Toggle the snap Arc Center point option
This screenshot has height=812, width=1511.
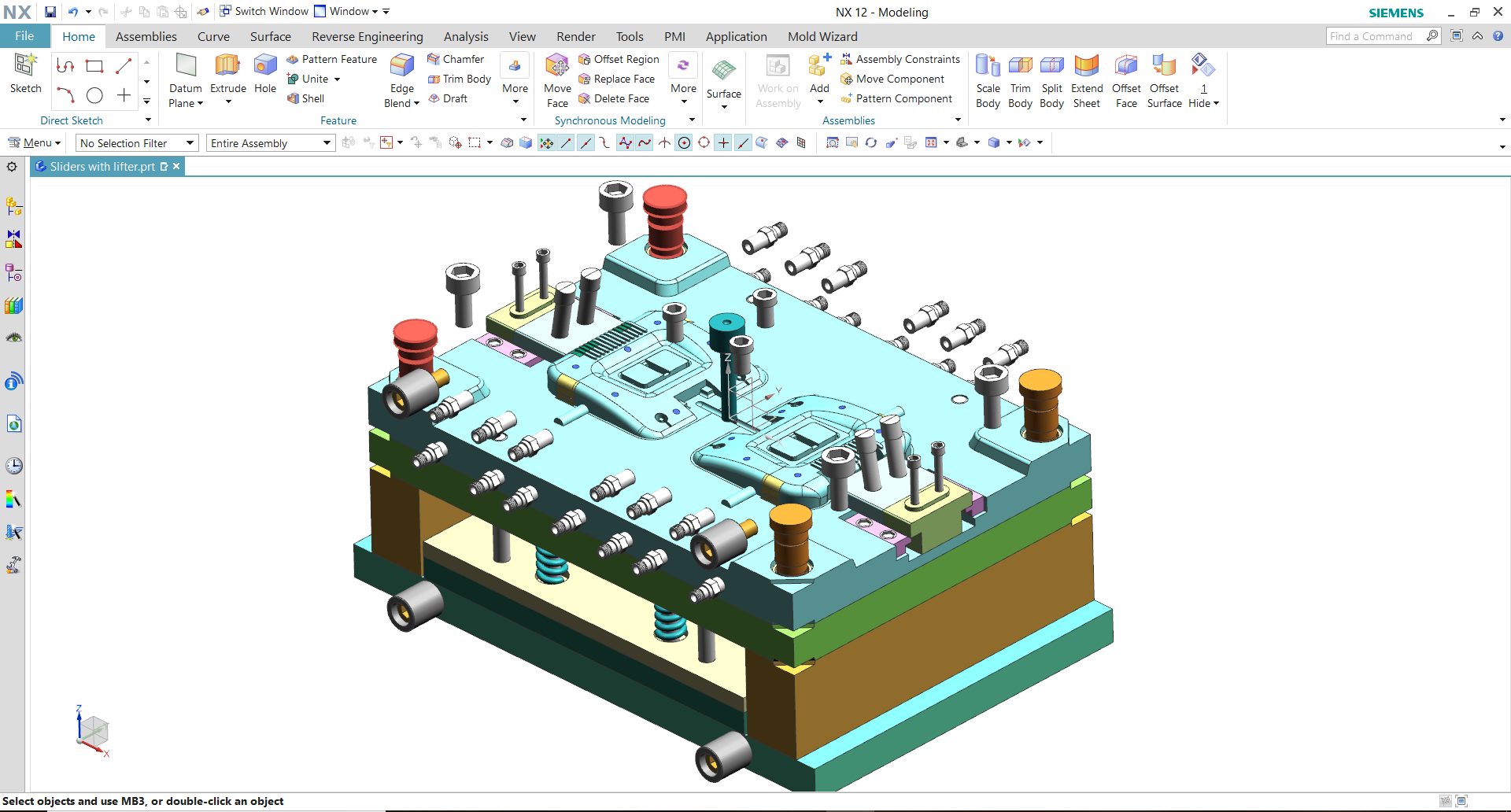point(684,142)
